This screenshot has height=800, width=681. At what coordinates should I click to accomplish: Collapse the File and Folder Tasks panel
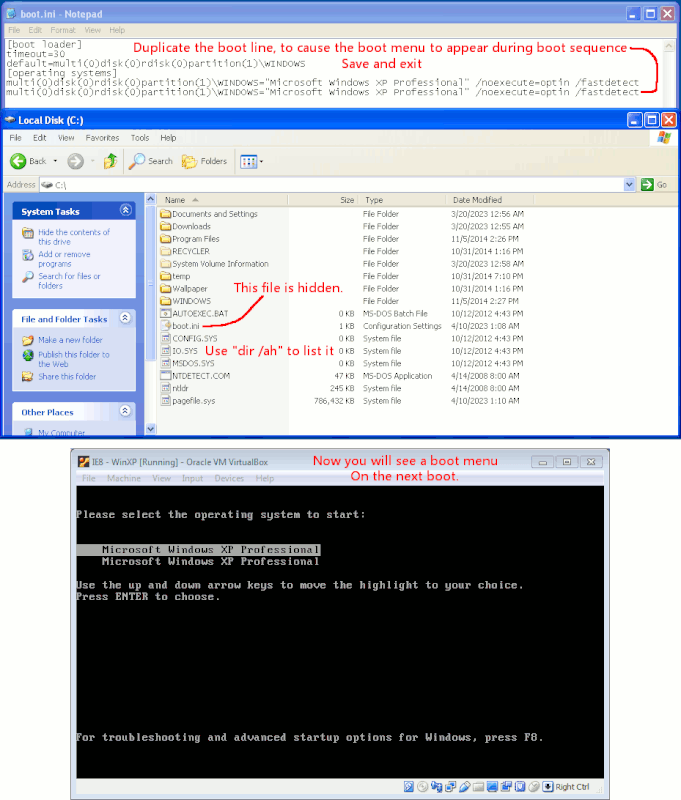coord(125,318)
